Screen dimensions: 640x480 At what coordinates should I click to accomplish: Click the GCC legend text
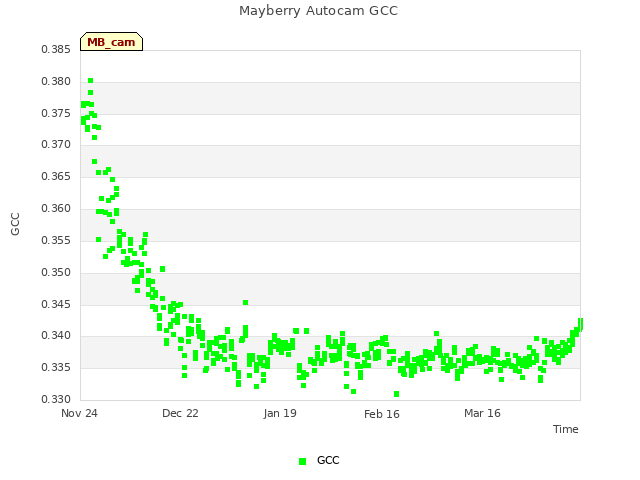(x=328, y=460)
